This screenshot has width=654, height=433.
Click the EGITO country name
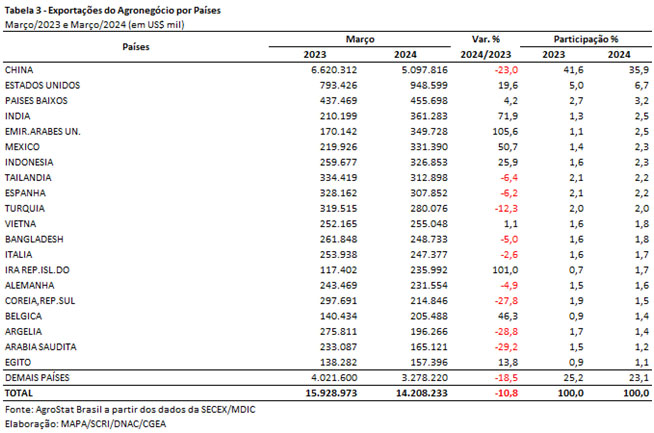(18, 363)
